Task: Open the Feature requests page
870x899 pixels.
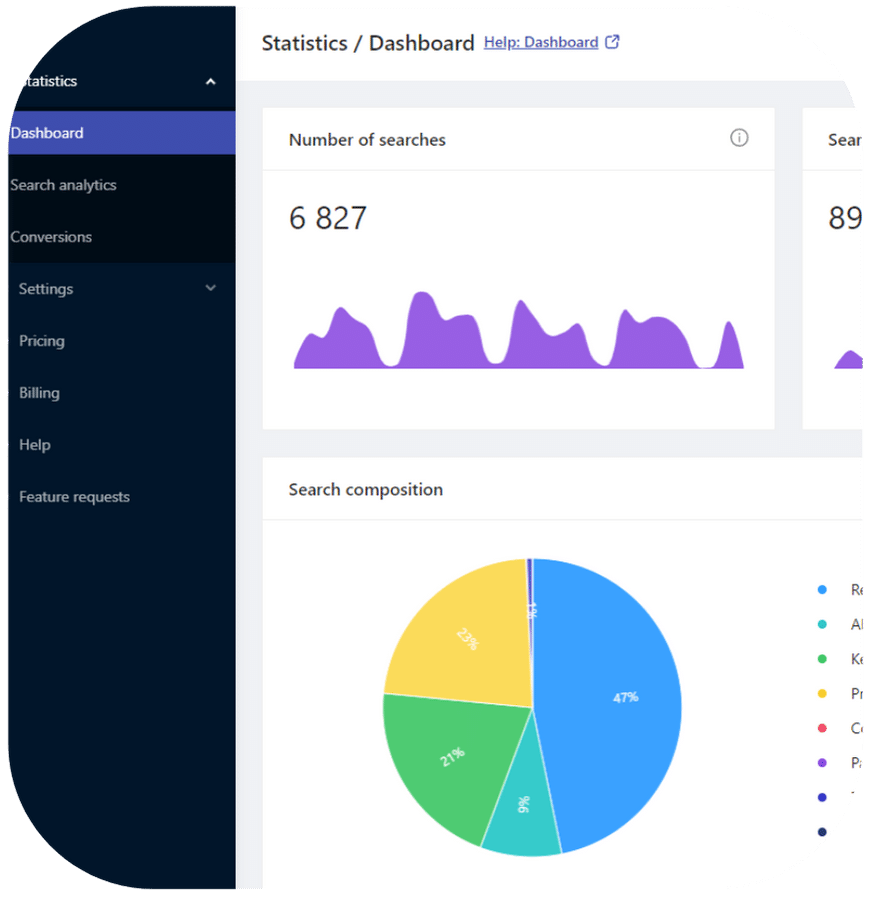Action: point(74,496)
